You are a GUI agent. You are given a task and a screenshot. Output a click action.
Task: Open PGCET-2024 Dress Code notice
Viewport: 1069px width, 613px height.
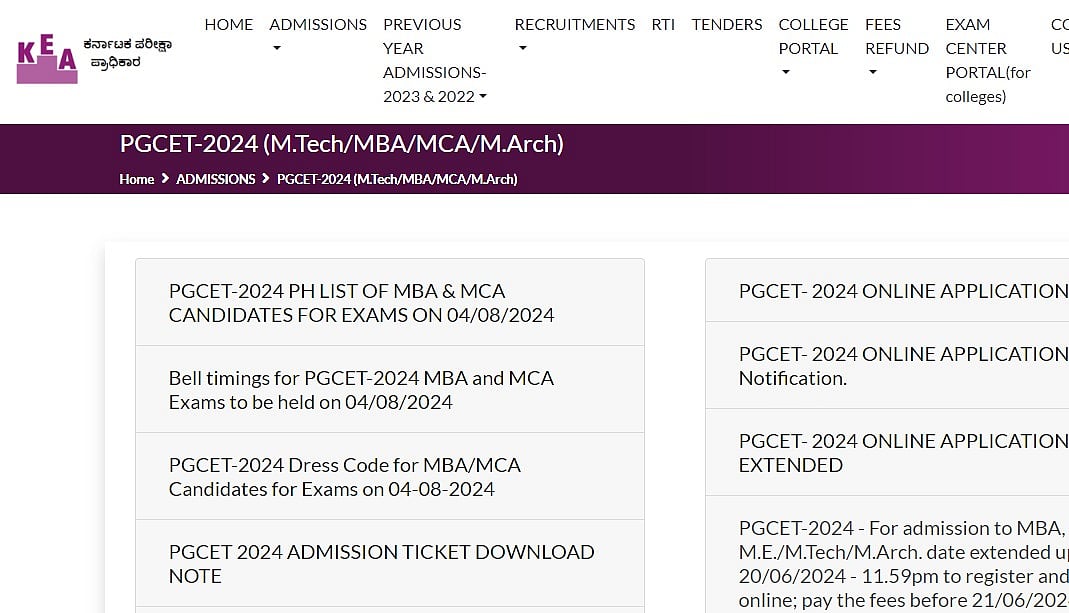click(x=345, y=477)
